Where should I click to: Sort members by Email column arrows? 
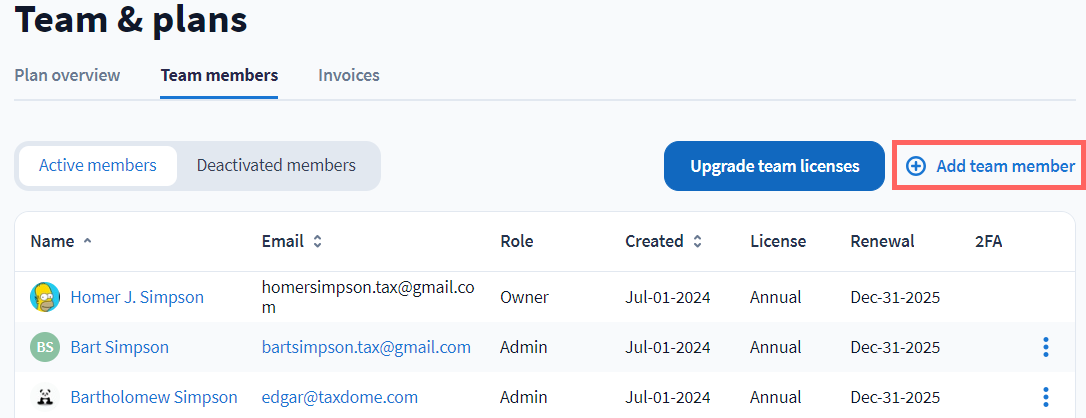tap(317, 241)
